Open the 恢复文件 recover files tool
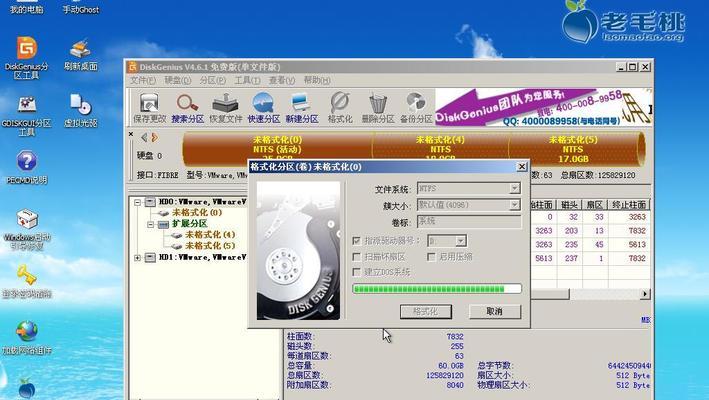This screenshot has height=400, width=709. coord(226,108)
